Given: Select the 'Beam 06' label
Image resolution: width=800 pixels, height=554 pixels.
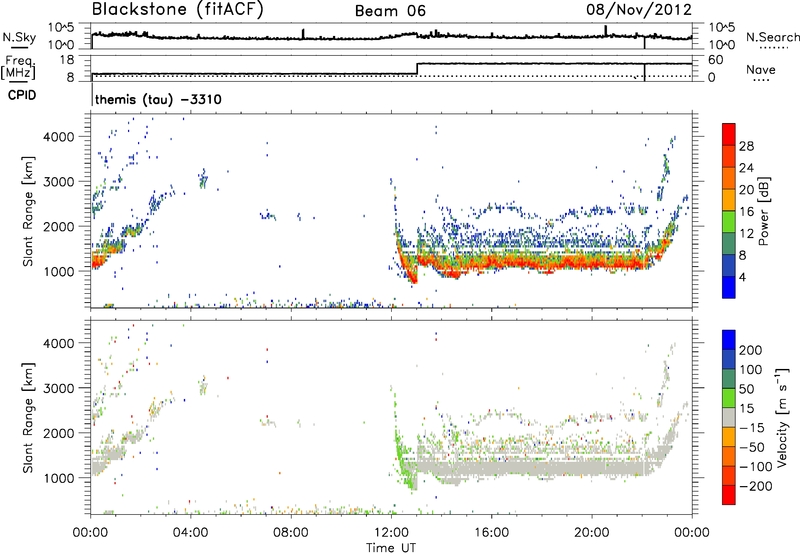Looking at the screenshot, I should pyautogui.click(x=390, y=11).
